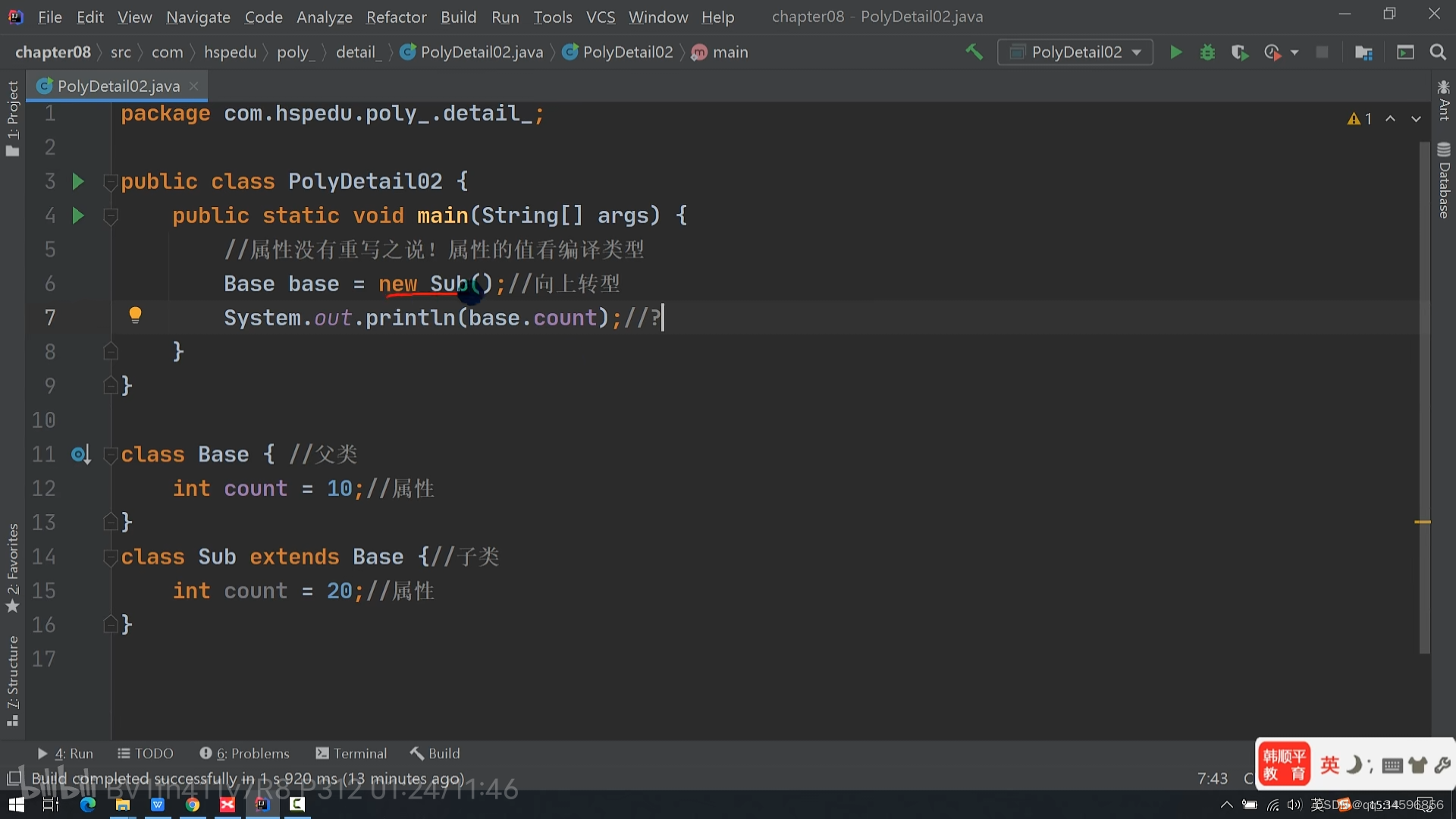Open the Problems tool window

(245, 753)
